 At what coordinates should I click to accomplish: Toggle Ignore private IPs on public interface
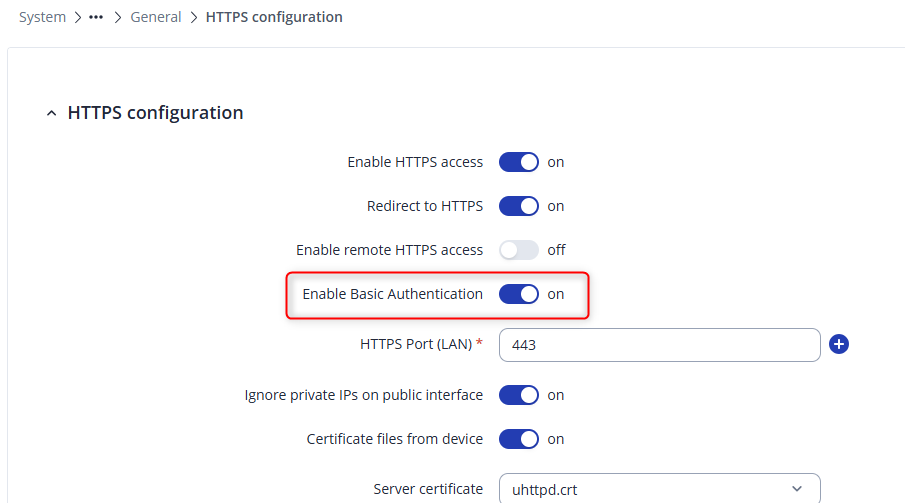click(519, 395)
